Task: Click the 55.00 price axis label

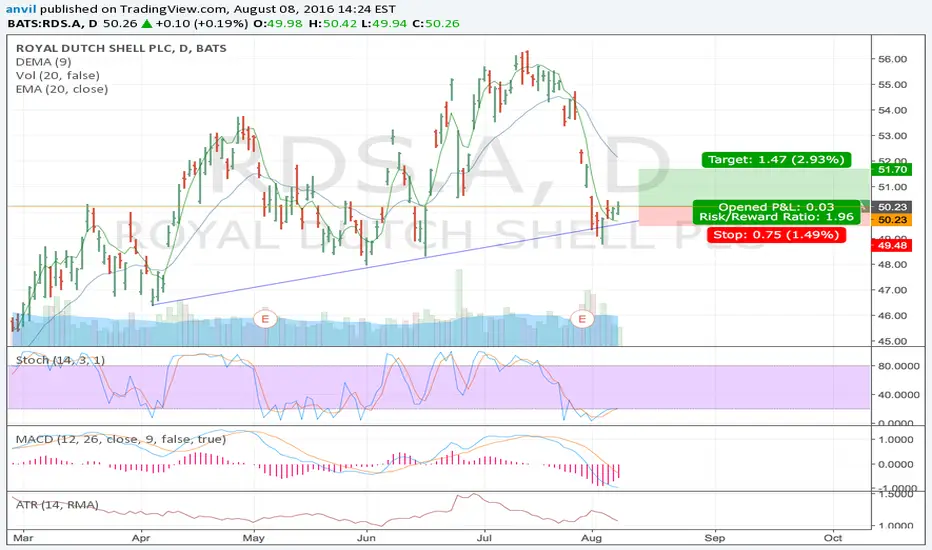Action: (892, 84)
